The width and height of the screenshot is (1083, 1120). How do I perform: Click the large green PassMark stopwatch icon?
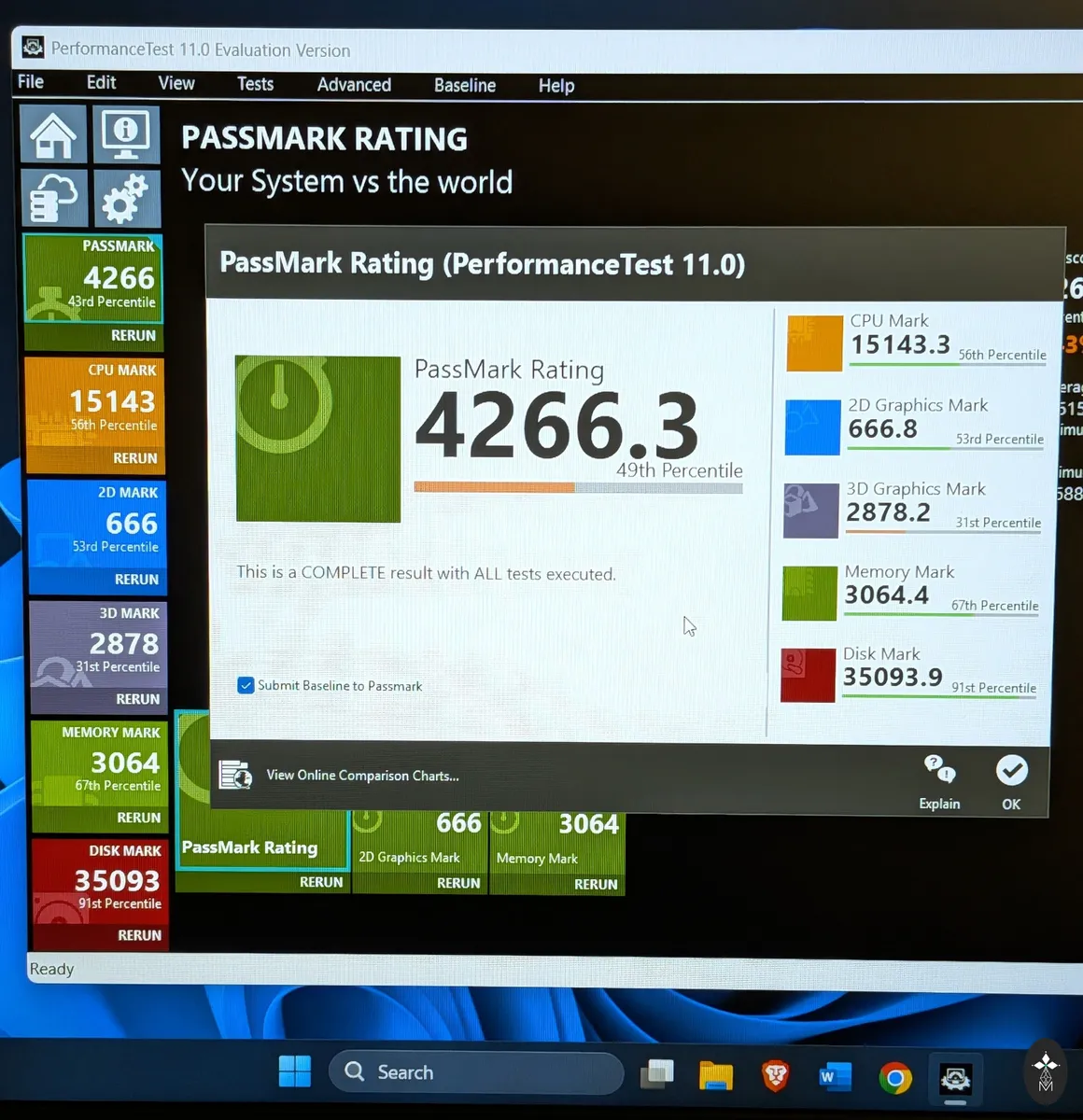pos(317,439)
